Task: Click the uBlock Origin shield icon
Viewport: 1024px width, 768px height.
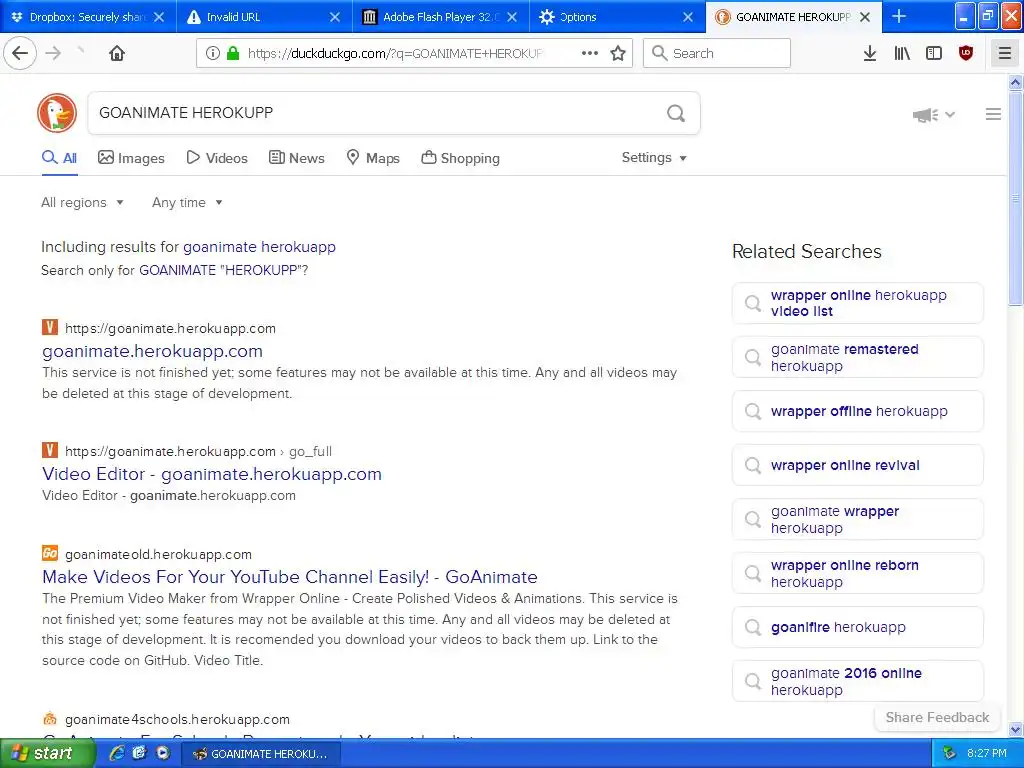Action: coord(966,53)
